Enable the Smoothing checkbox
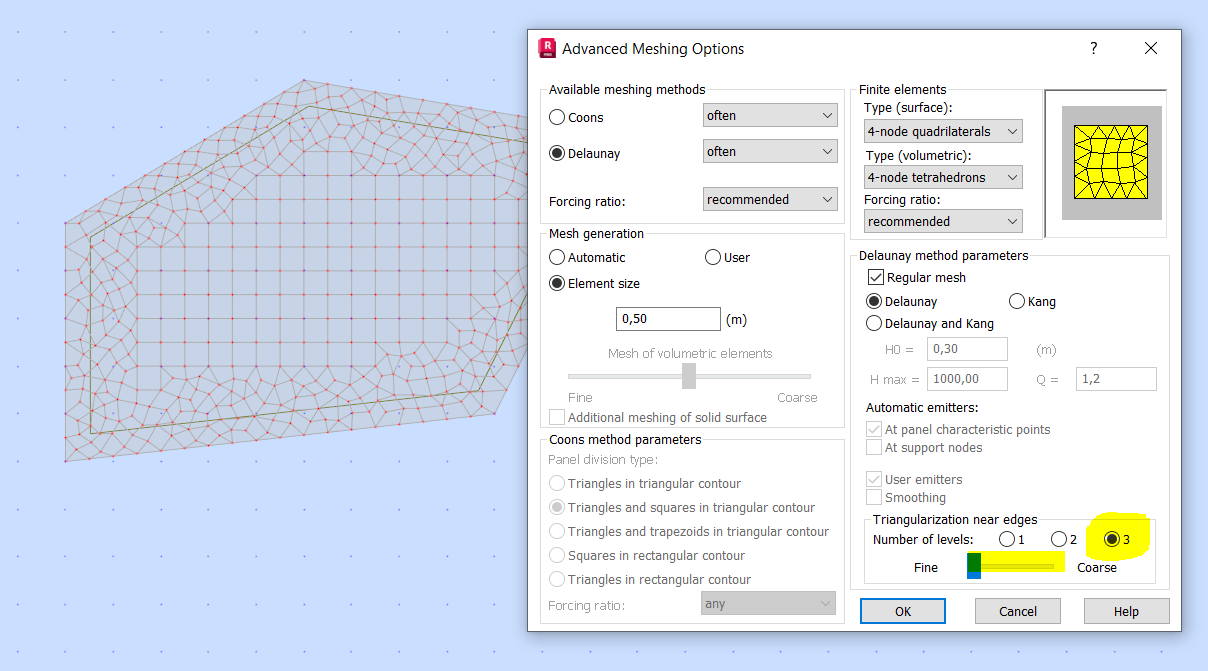 (x=873, y=497)
